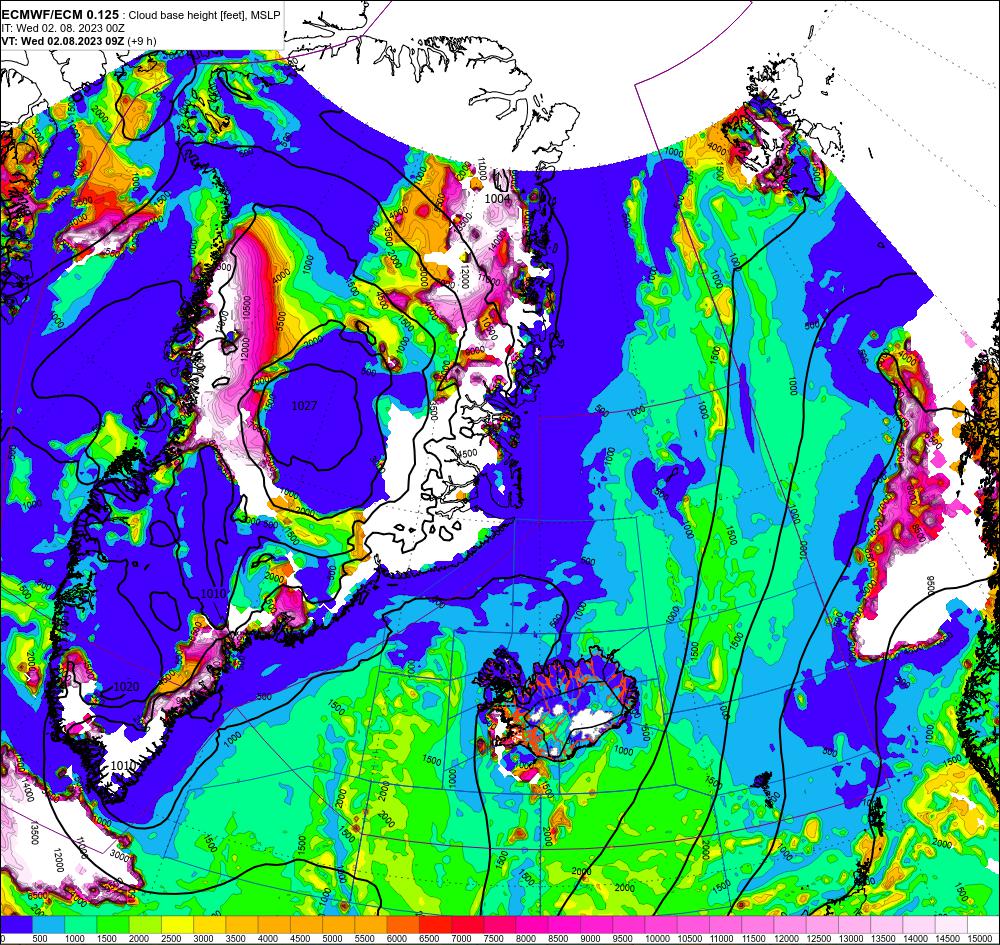Pick the red 6500–7000 legend swatch

[436, 924]
